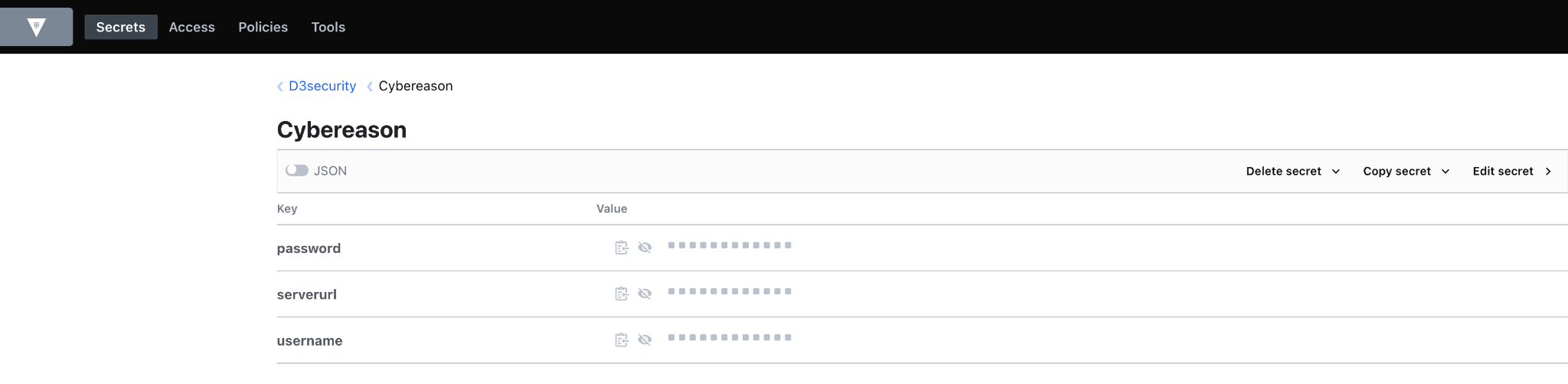Unmask the username value with eye icon
1568x384 pixels.
click(x=645, y=340)
